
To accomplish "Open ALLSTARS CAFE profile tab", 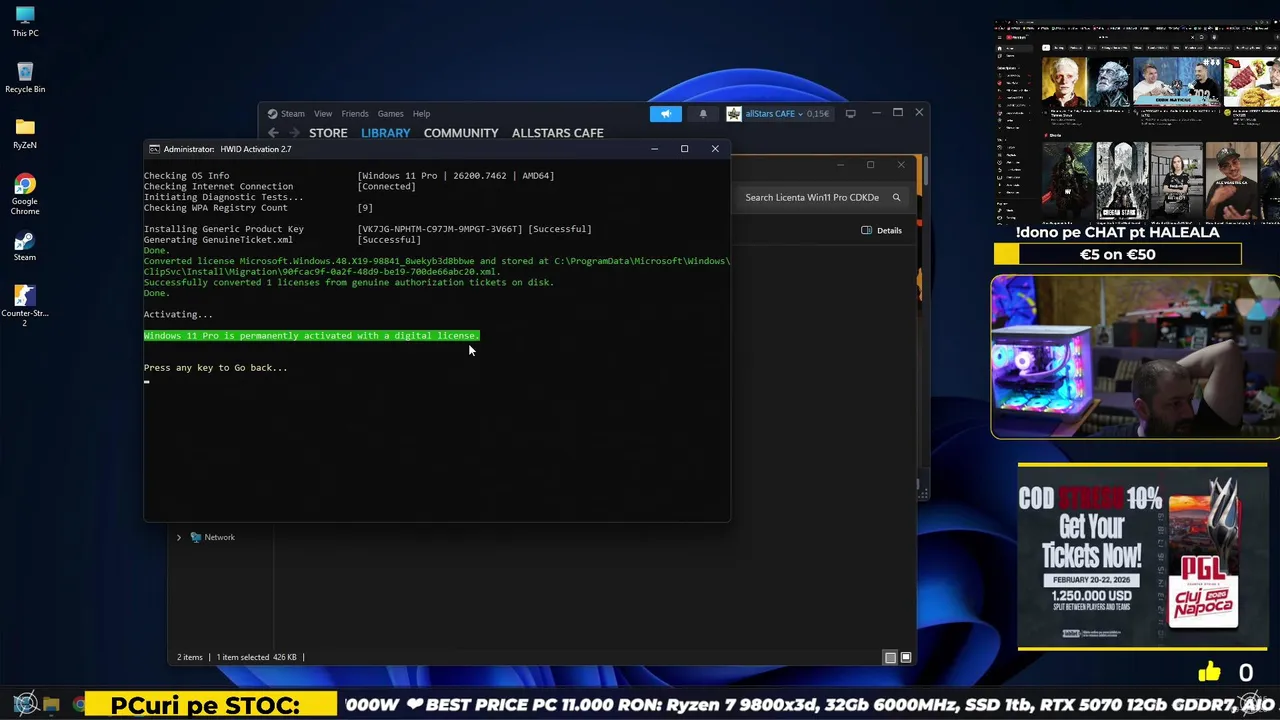I will 558,132.
